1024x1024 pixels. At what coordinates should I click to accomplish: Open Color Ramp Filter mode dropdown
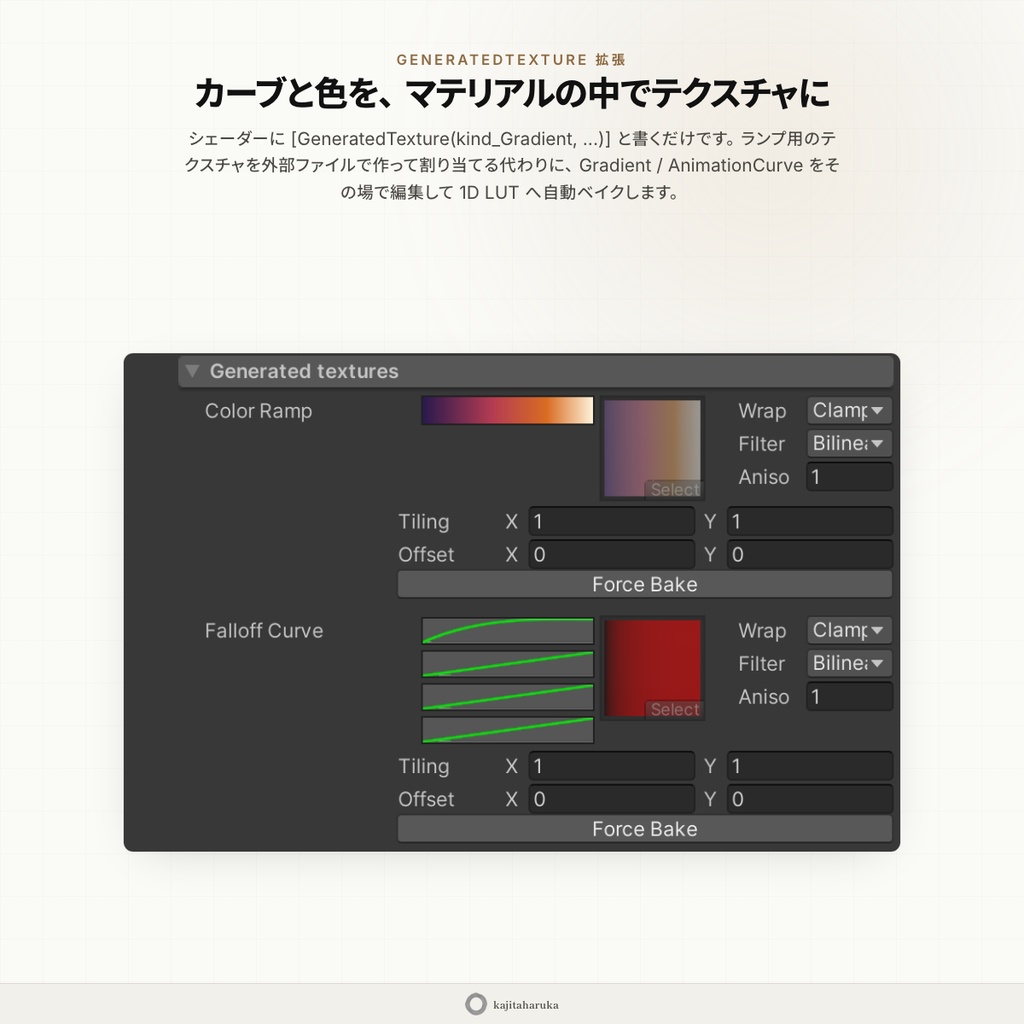point(849,443)
